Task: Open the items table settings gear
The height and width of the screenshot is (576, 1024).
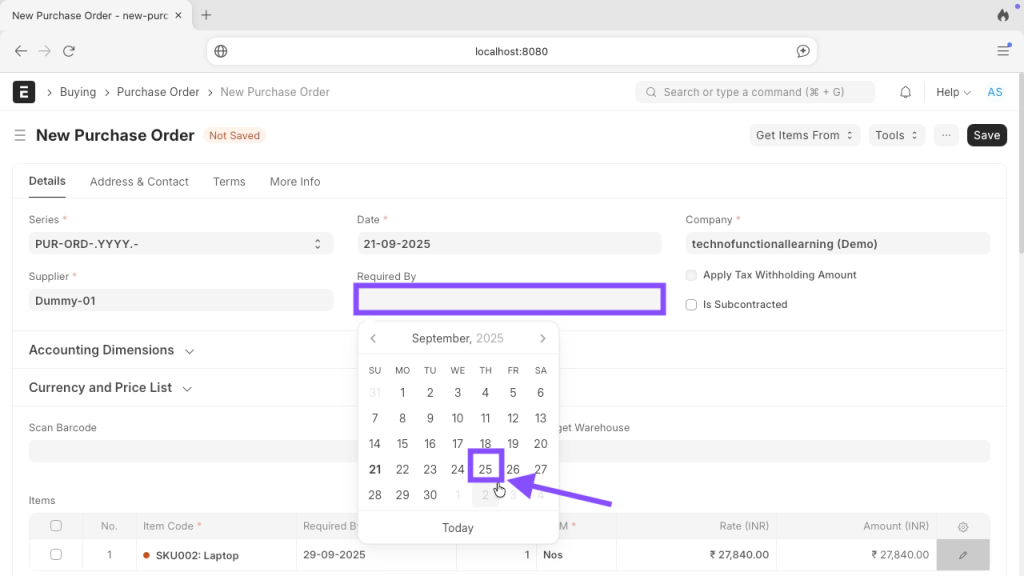Action: (962, 526)
